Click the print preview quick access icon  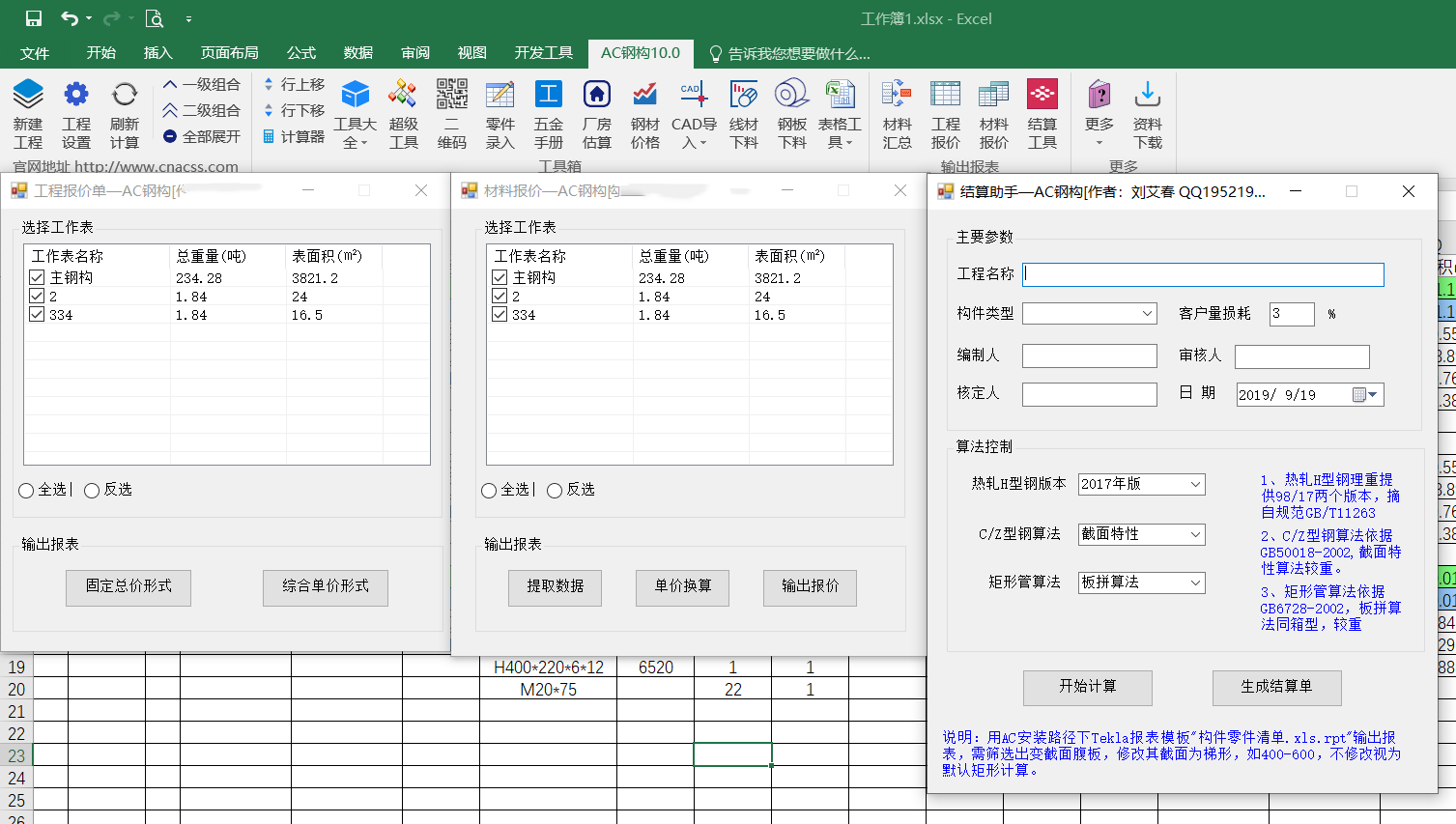tap(154, 18)
